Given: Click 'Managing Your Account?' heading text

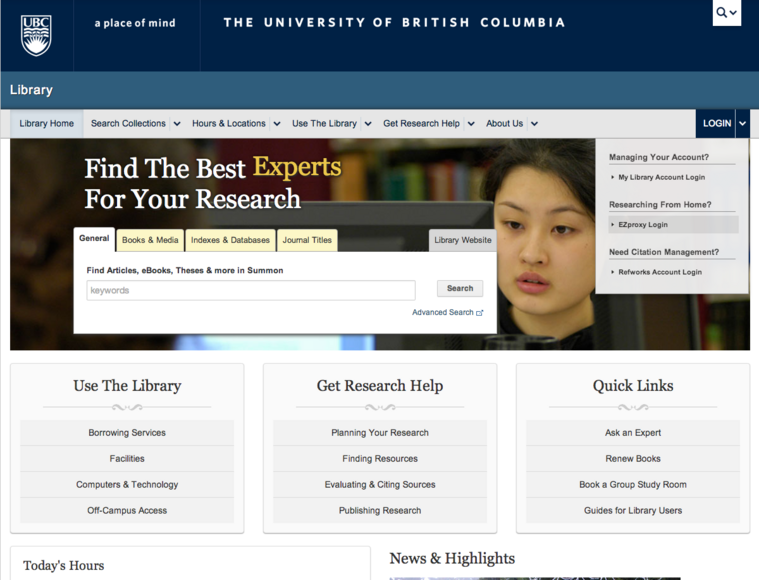Looking at the screenshot, I should coord(659,157).
